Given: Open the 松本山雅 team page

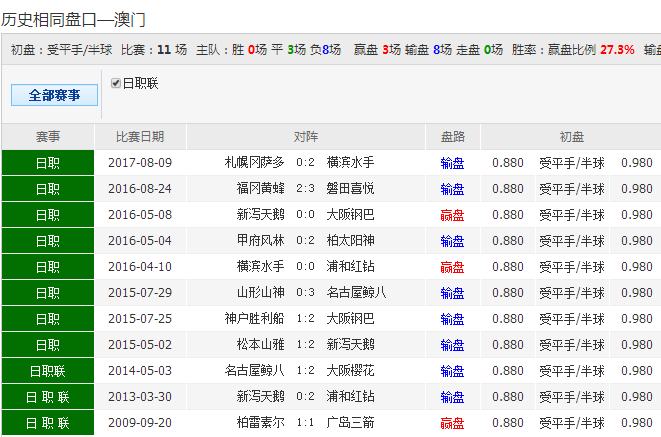Looking at the screenshot, I should click(260, 345).
